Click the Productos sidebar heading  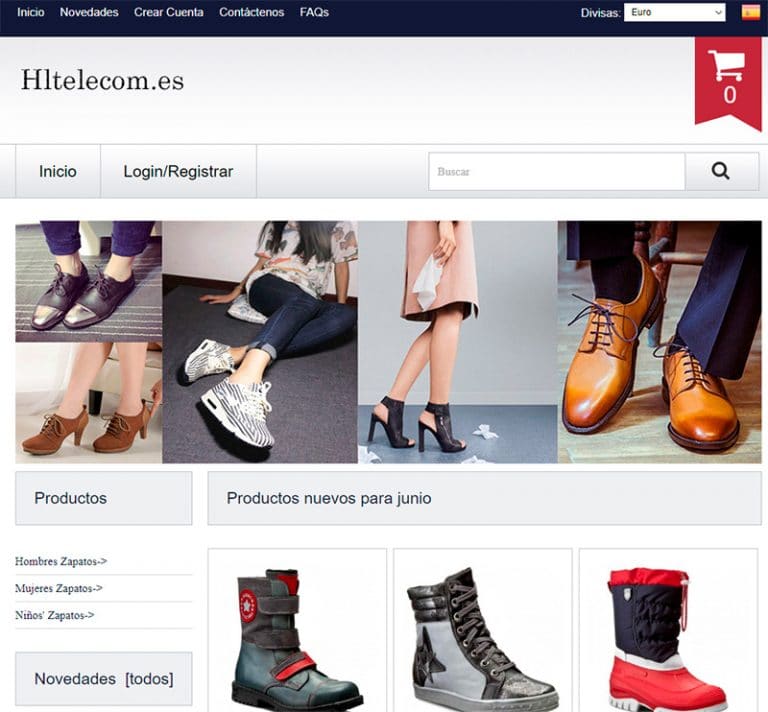(x=71, y=498)
